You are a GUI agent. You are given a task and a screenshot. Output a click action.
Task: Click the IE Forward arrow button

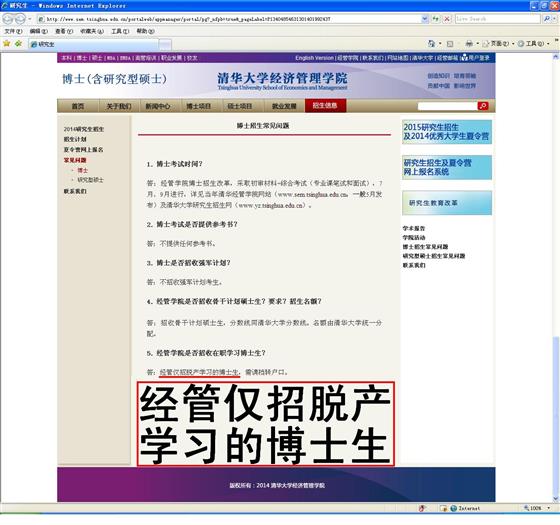coord(20,19)
